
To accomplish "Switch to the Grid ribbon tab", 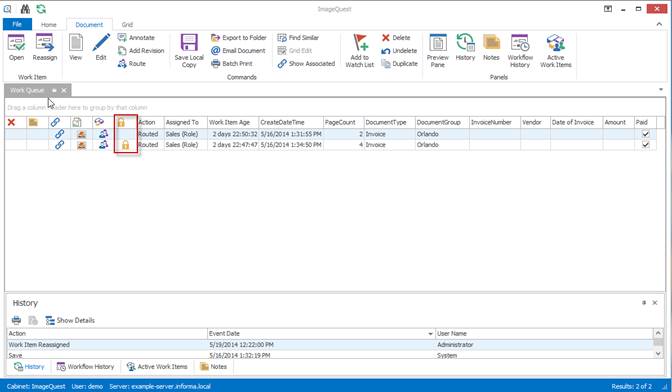I will (127, 25).
